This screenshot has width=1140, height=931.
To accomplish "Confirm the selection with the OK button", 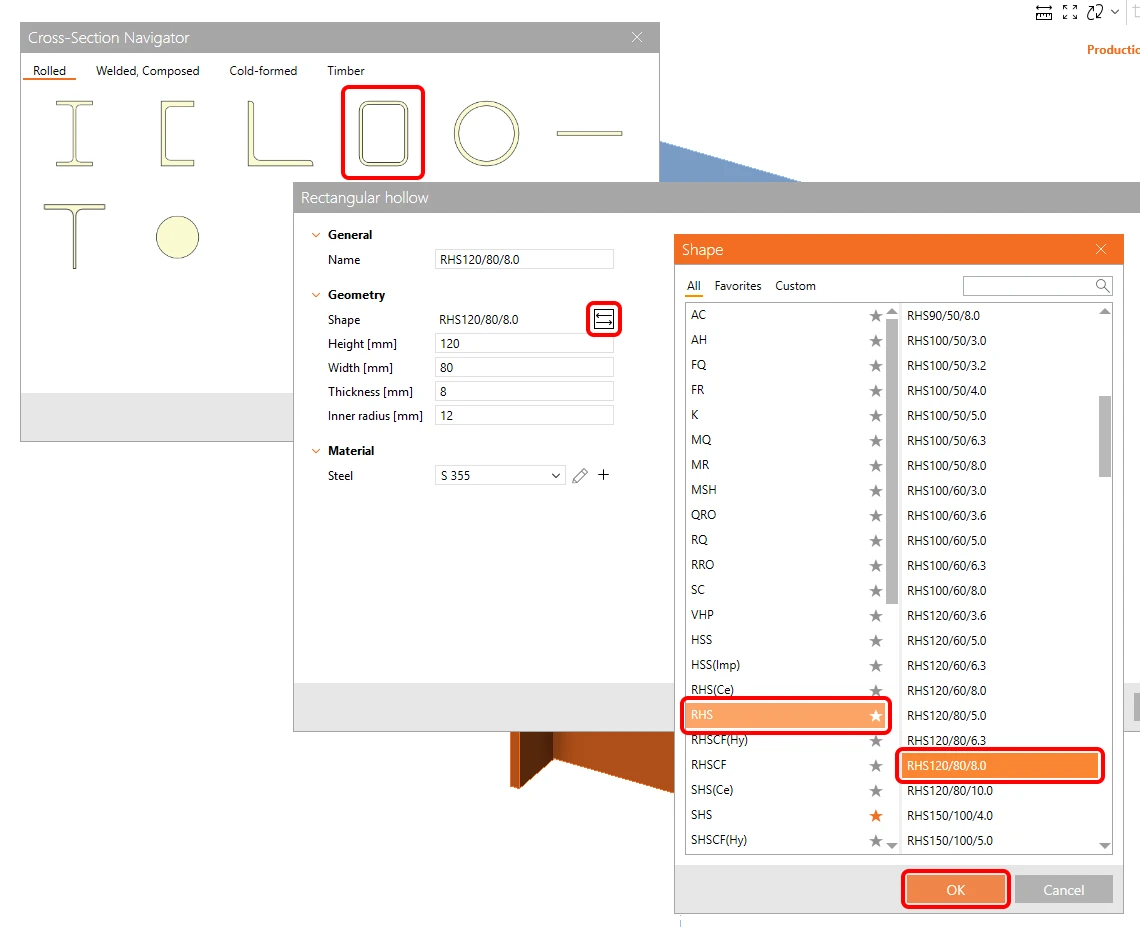I will click(x=955, y=890).
